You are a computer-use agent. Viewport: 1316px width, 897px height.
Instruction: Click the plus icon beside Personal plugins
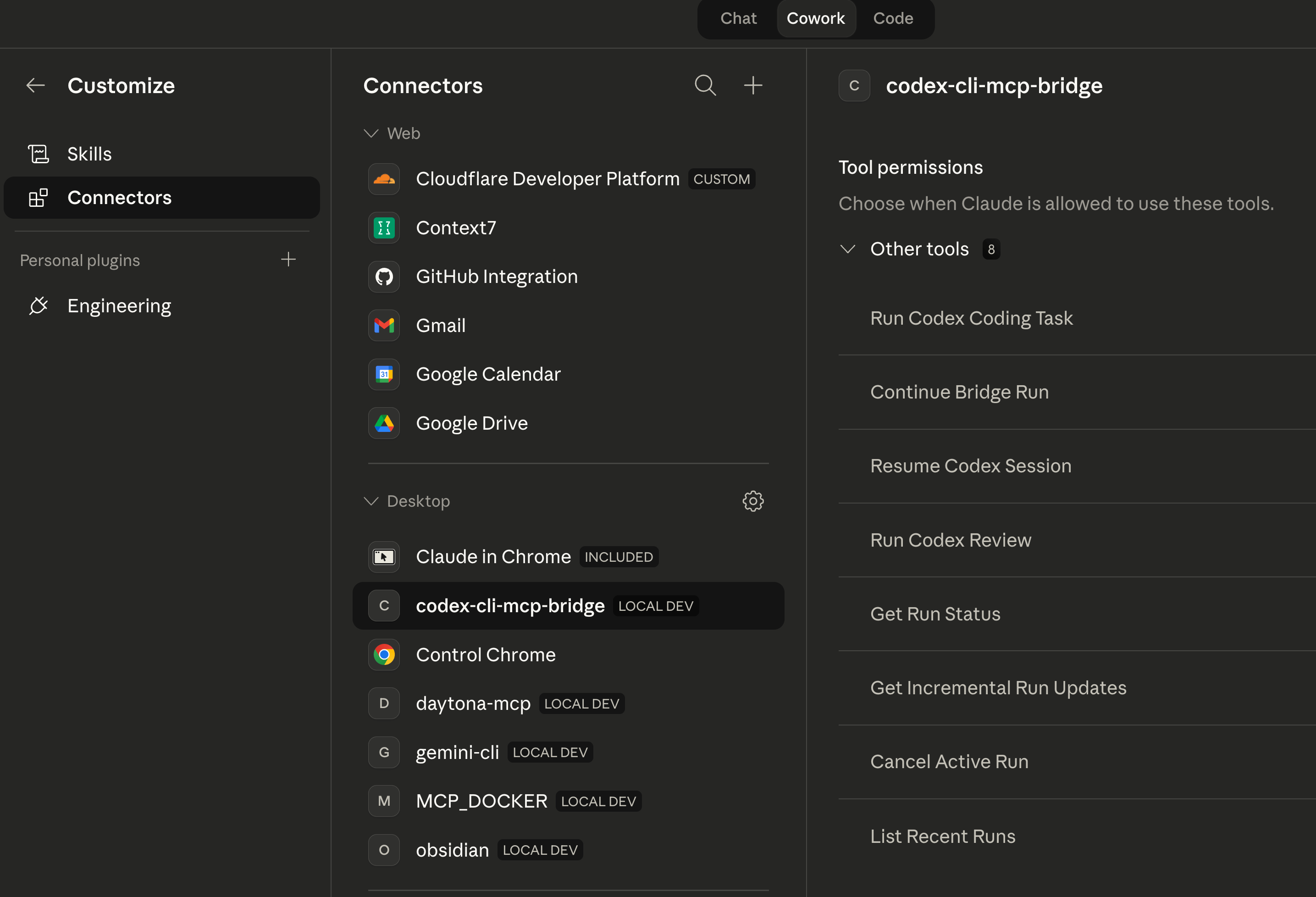[x=288, y=260]
